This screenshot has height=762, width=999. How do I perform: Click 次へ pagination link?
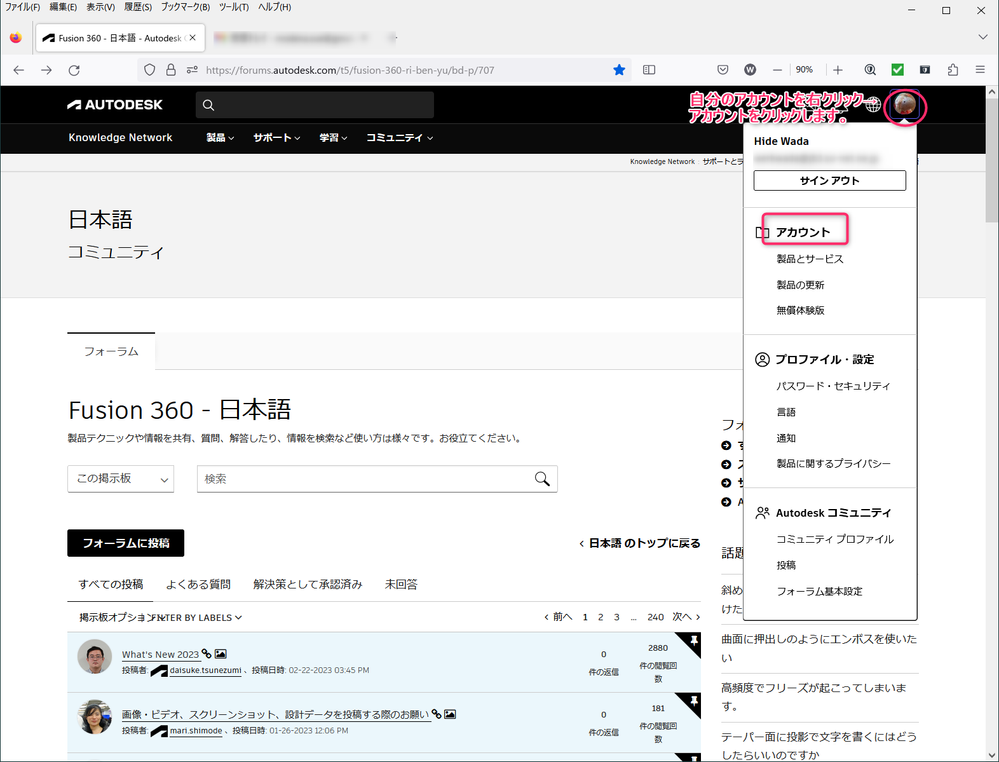686,617
